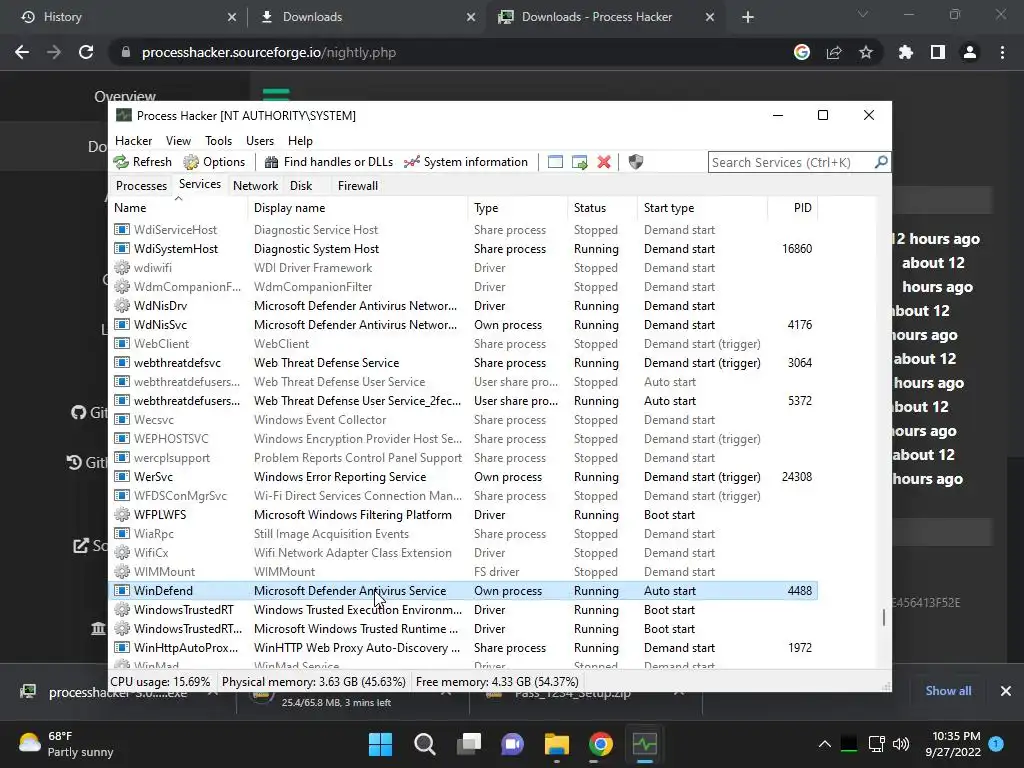
Task: Click the browser back arrow
Action: [x=22, y=52]
